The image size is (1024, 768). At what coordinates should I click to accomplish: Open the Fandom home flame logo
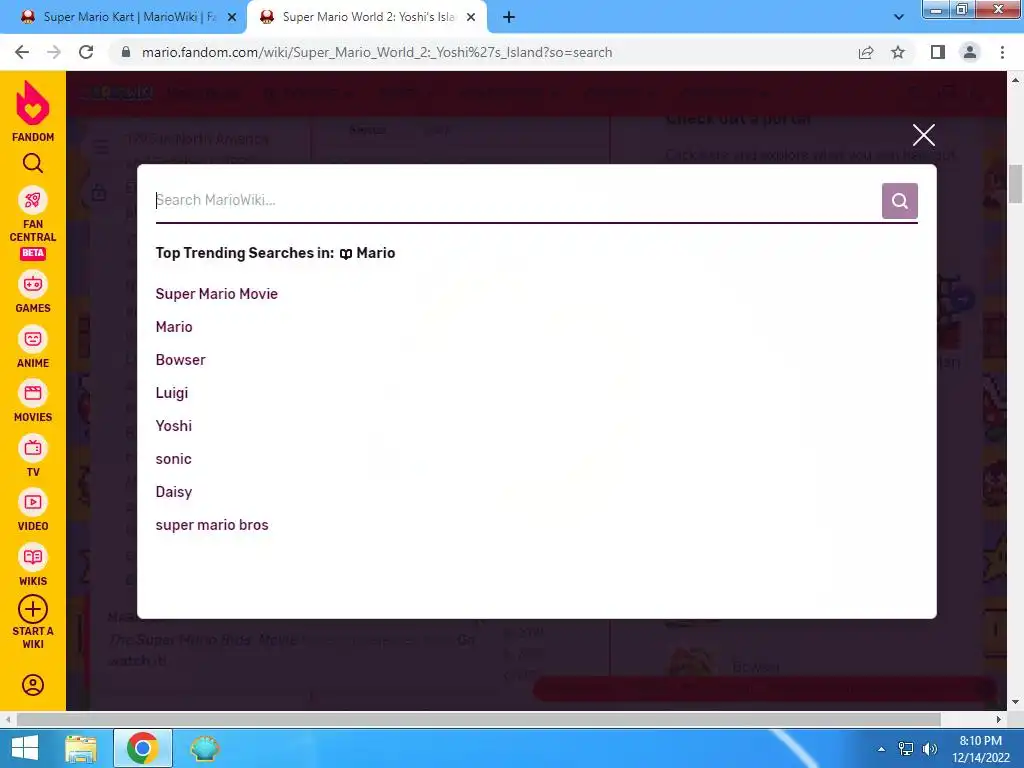click(x=33, y=103)
